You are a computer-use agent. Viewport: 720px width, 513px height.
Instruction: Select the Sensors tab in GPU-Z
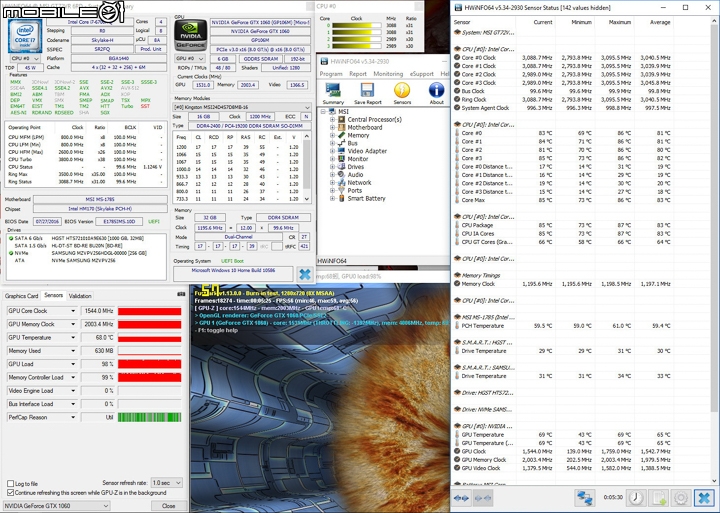53,295
